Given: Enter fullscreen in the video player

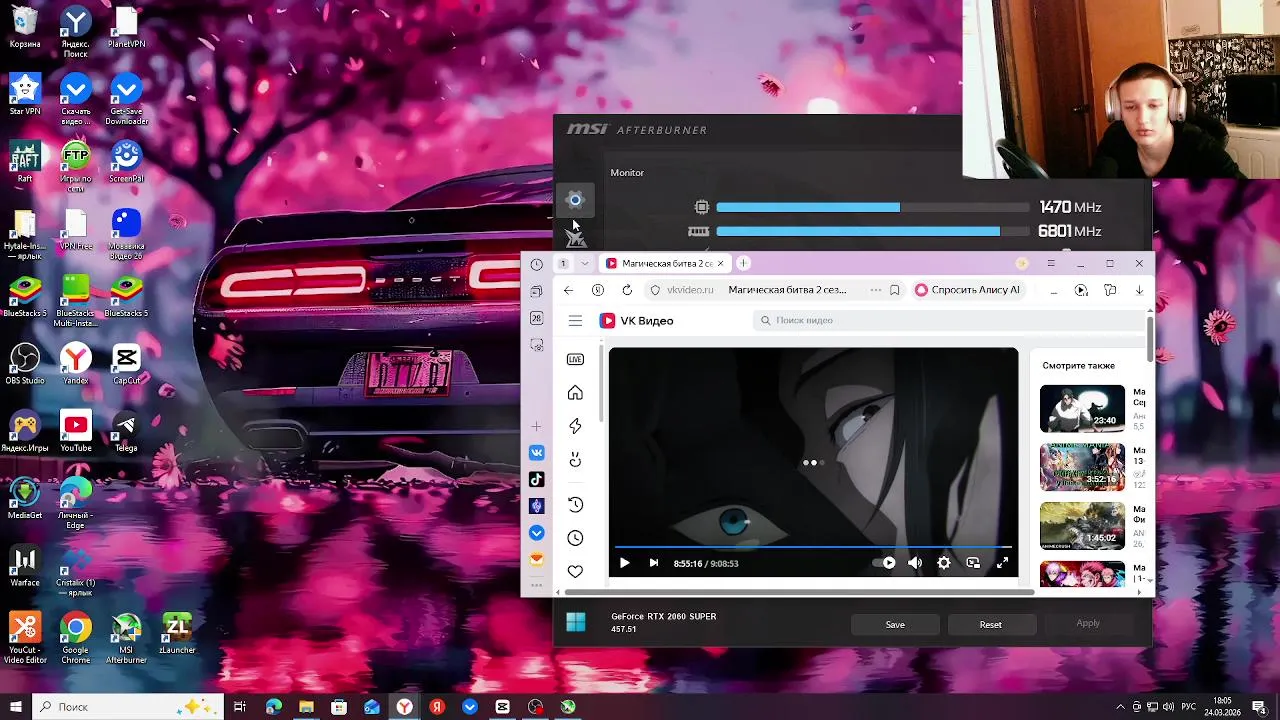Looking at the screenshot, I should pyautogui.click(x=1002, y=563).
